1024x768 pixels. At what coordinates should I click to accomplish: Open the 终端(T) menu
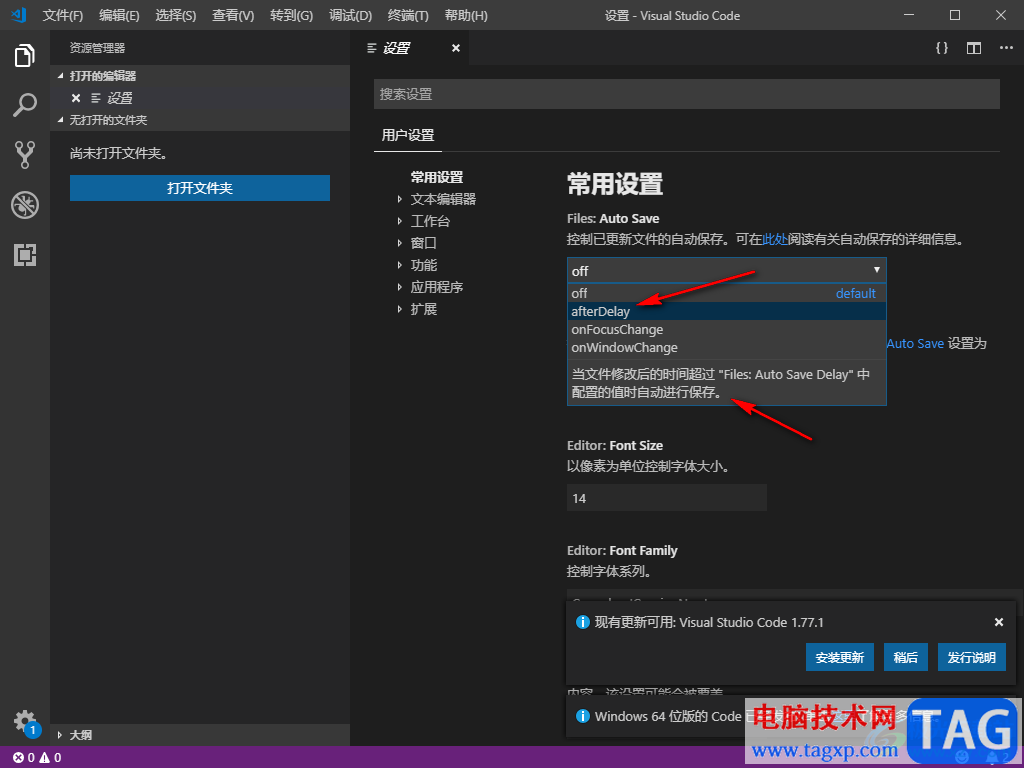click(408, 15)
